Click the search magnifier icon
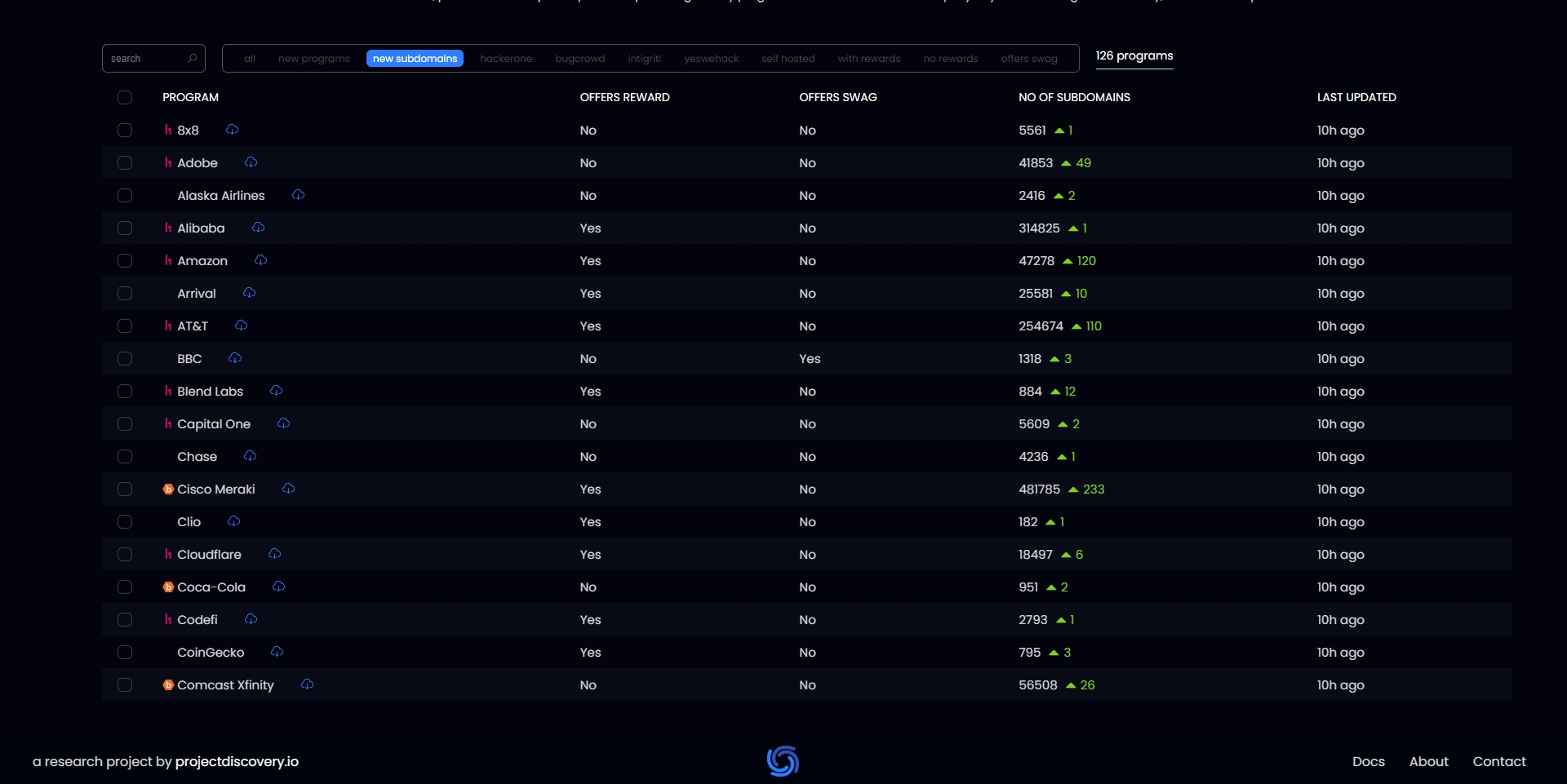 [193, 58]
